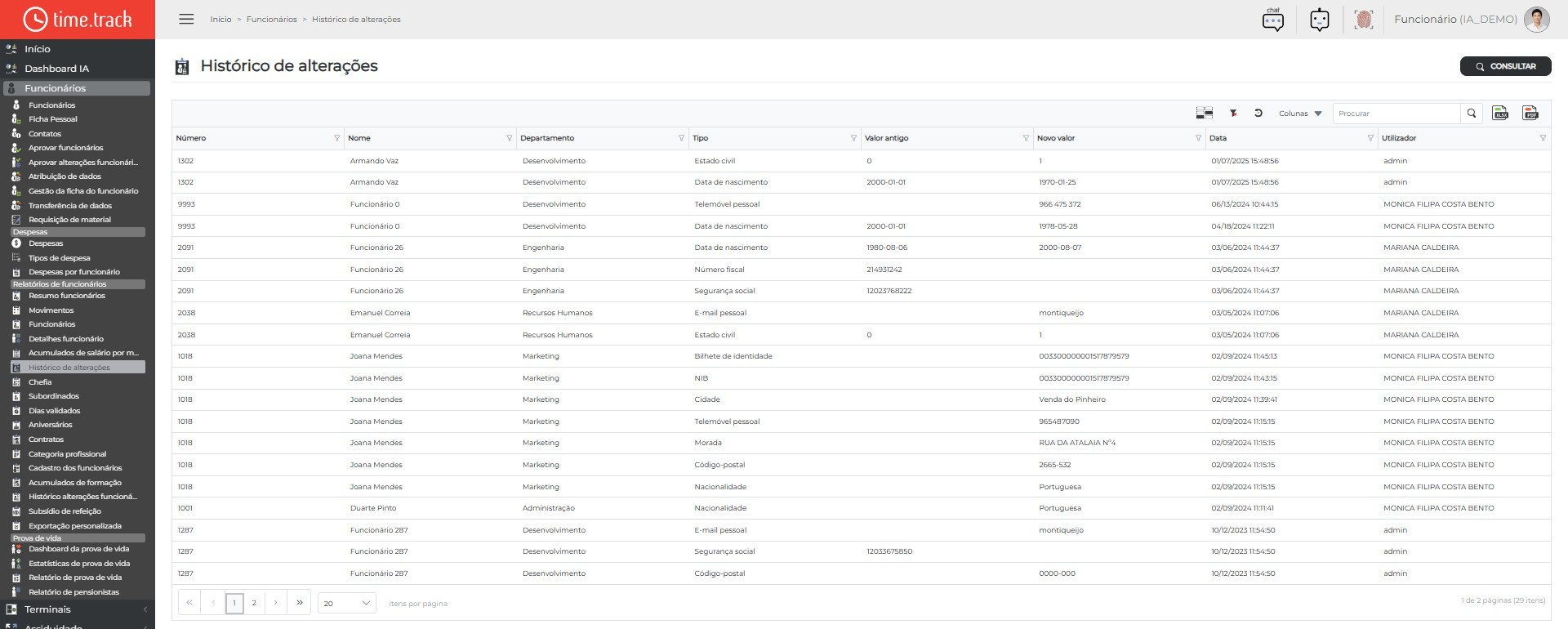Viewport: 1568px width, 629px height.
Task: Export the table to PDF
Action: [x=1530, y=114]
